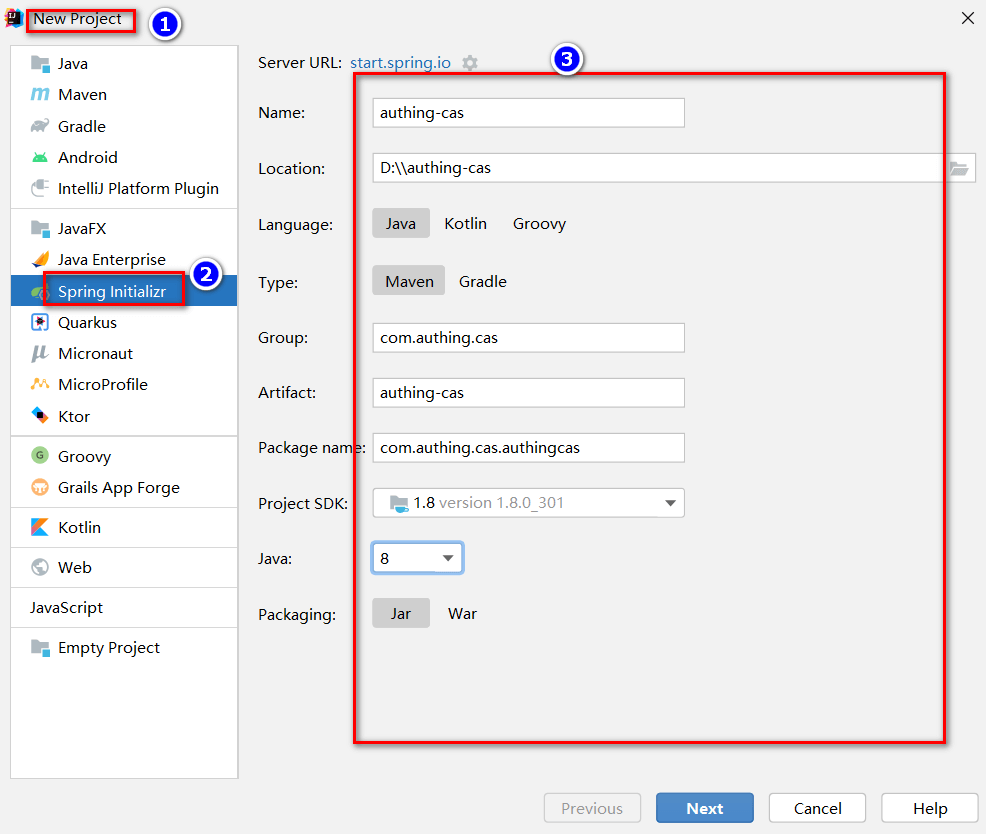Select the Maven generator icon in sidebar
This screenshot has height=834, width=986.
[x=40, y=95]
